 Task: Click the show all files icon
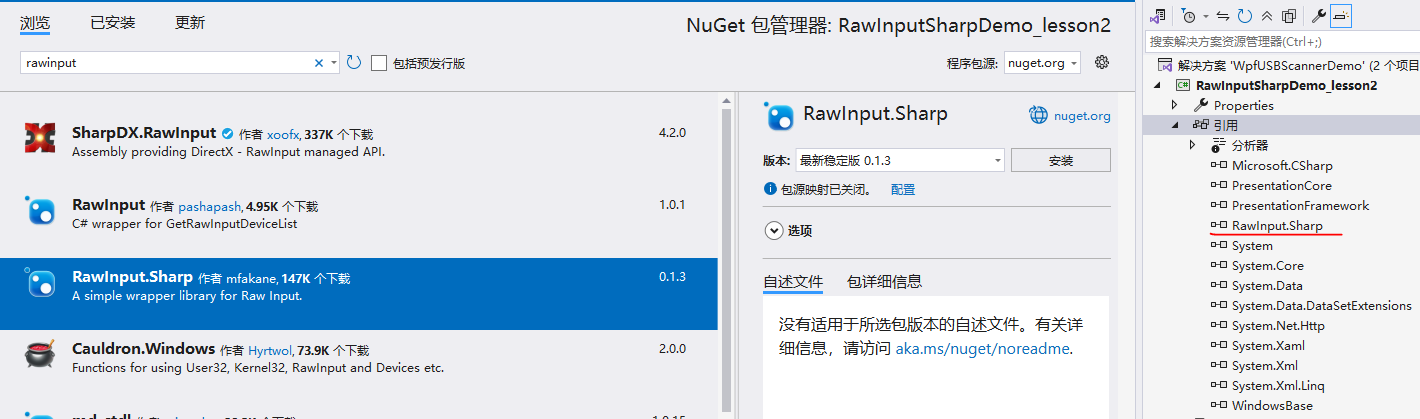(1288, 16)
